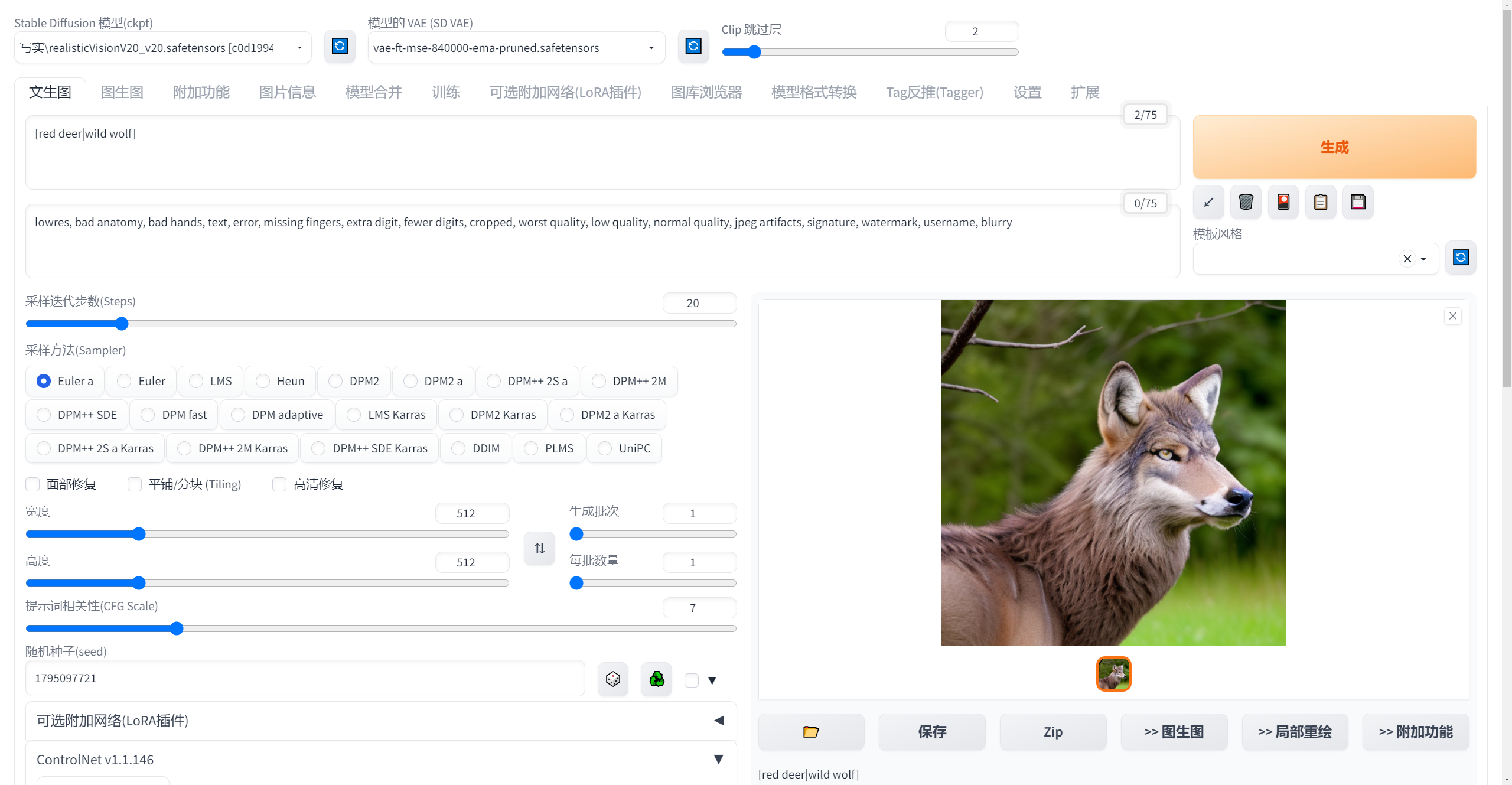Click the CFG Scale slider handle
Image resolution: width=1512 pixels, height=785 pixels.
click(177, 628)
